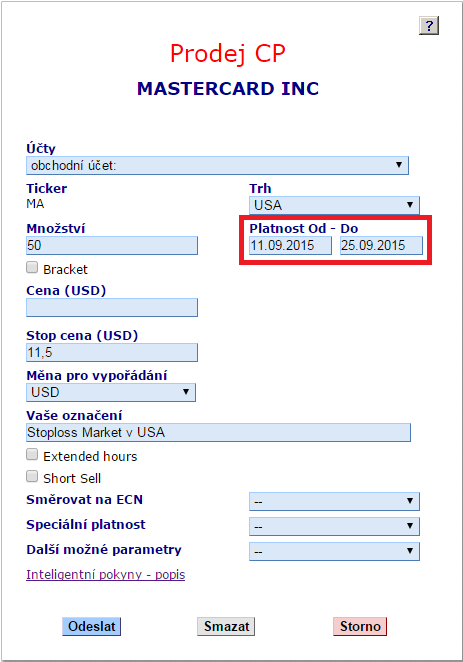Expand the Další možné parametry dropdown
The height and width of the screenshot is (662, 463).
click(x=334, y=551)
